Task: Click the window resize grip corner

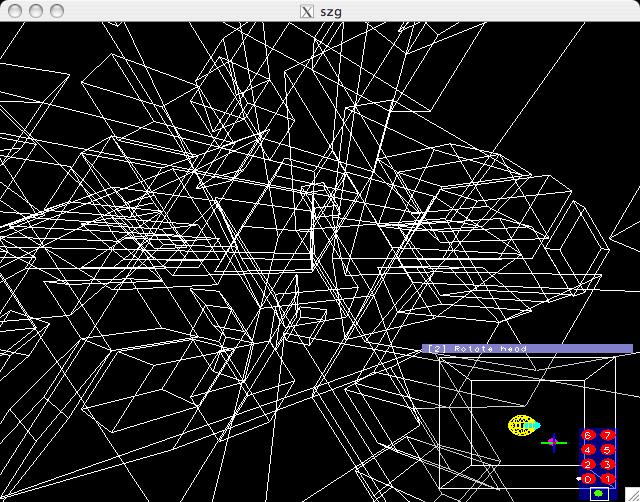Action: (x=632, y=494)
